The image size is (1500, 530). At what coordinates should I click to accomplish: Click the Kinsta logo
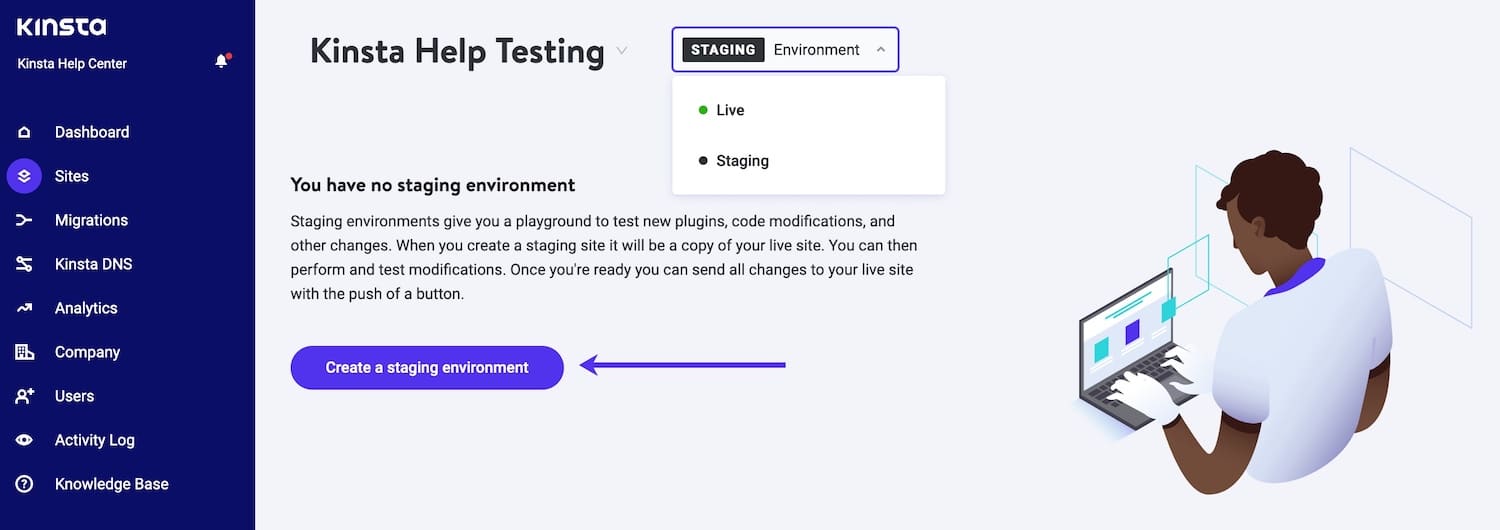tap(61, 27)
